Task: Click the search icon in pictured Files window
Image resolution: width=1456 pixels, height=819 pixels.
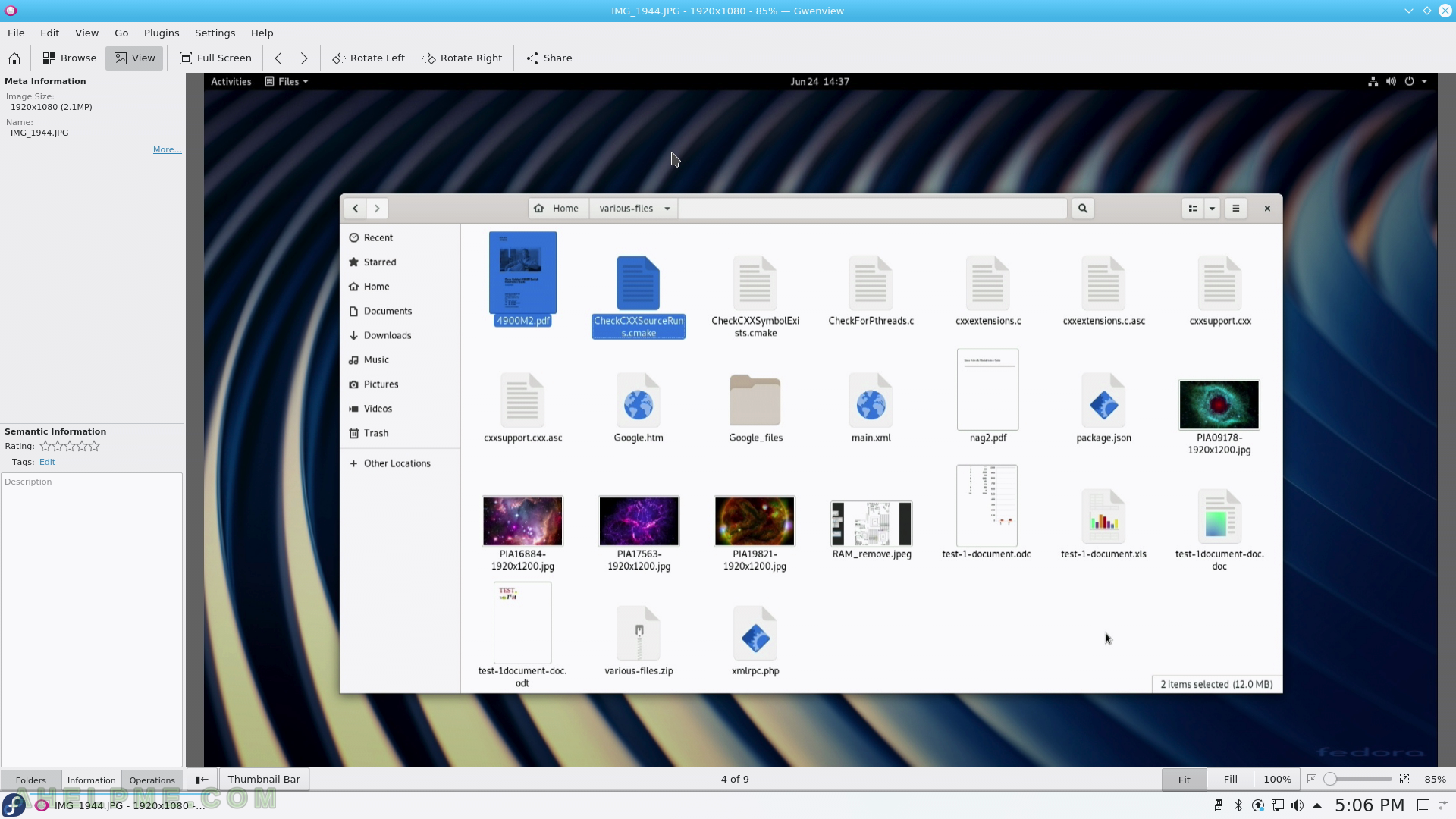Action: click(1083, 209)
